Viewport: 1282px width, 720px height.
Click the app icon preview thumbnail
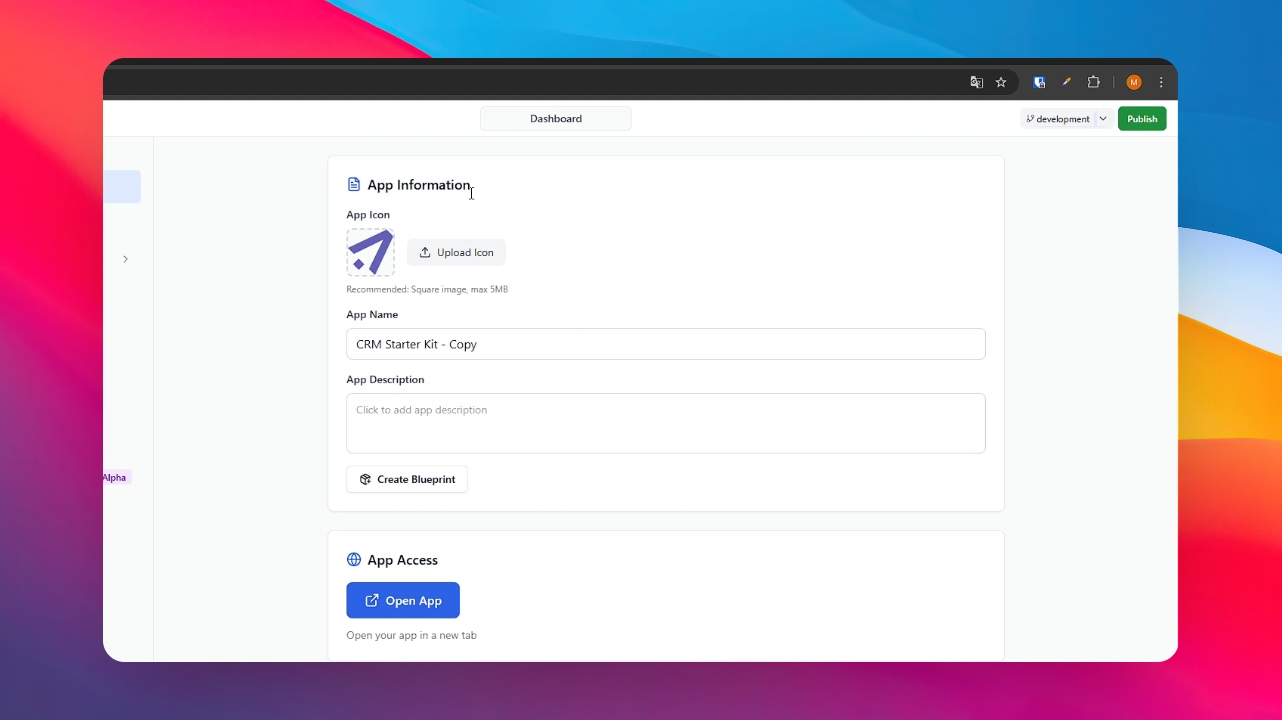(371, 253)
